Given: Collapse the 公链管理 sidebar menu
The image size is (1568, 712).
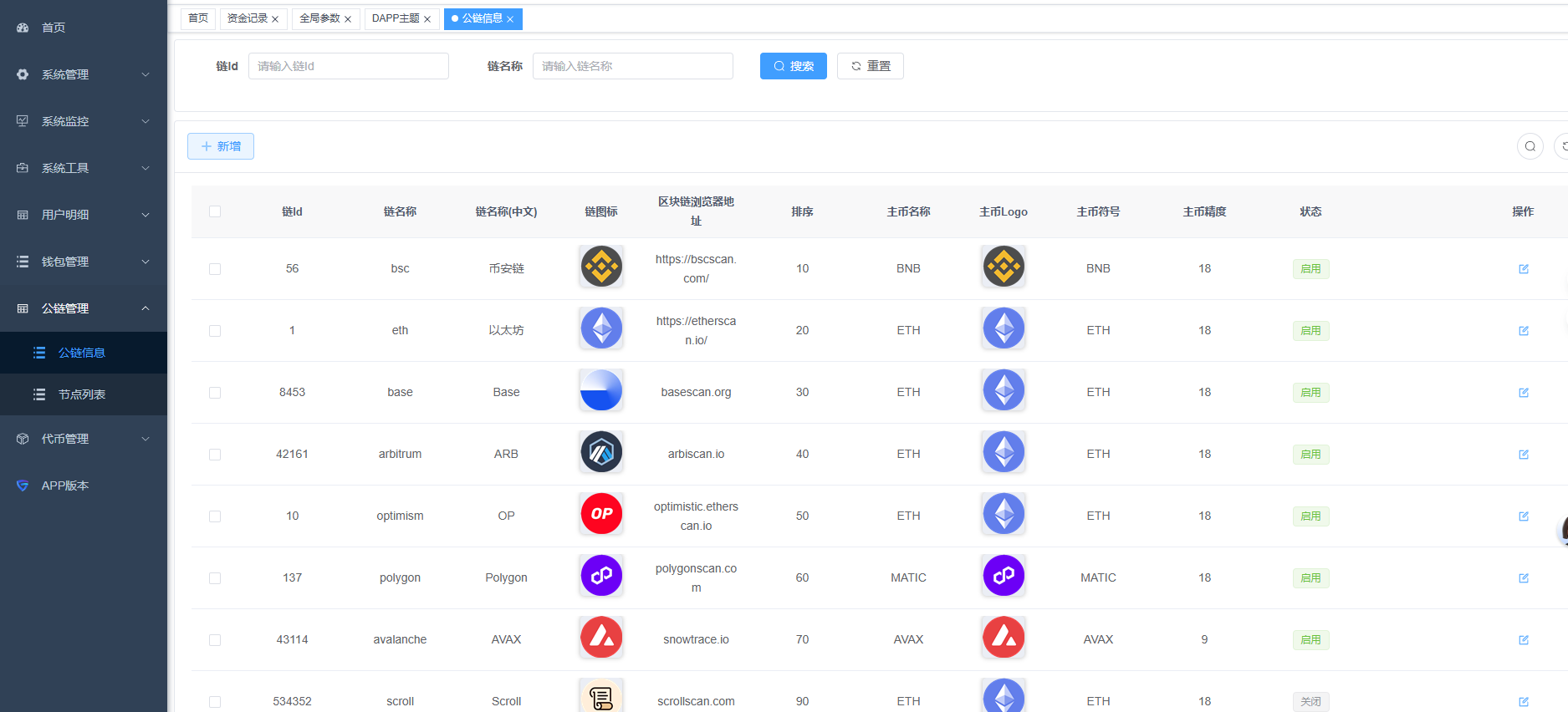Looking at the screenshot, I should pyautogui.click(x=84, y=308).
